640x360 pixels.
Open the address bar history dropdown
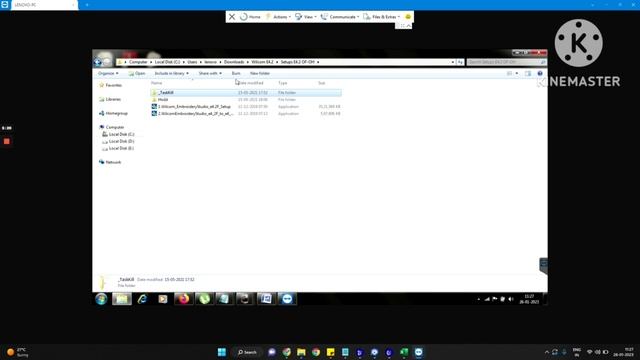point(453,62)
